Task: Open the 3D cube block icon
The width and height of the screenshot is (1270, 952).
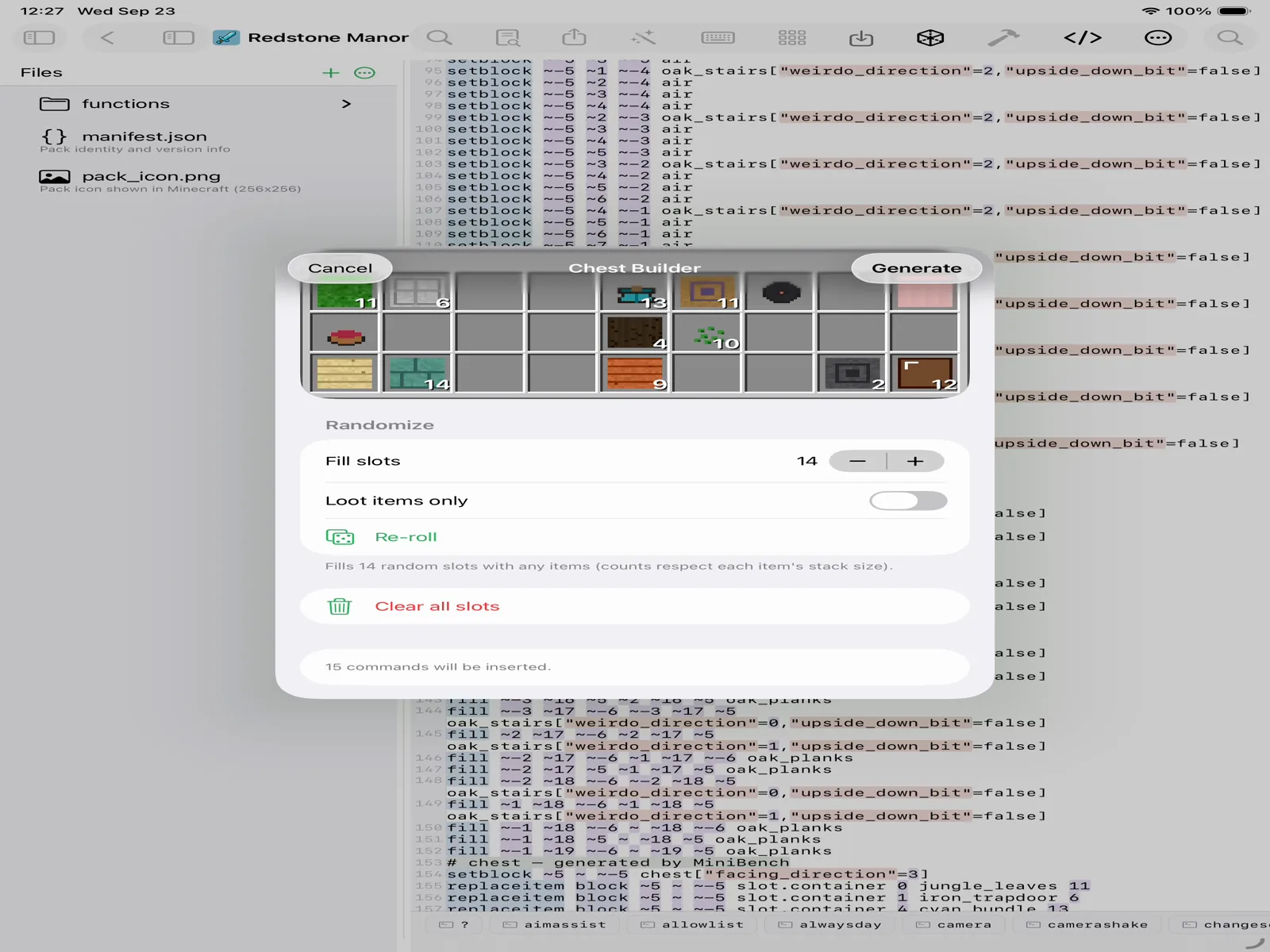Action: tap(930, 37)
